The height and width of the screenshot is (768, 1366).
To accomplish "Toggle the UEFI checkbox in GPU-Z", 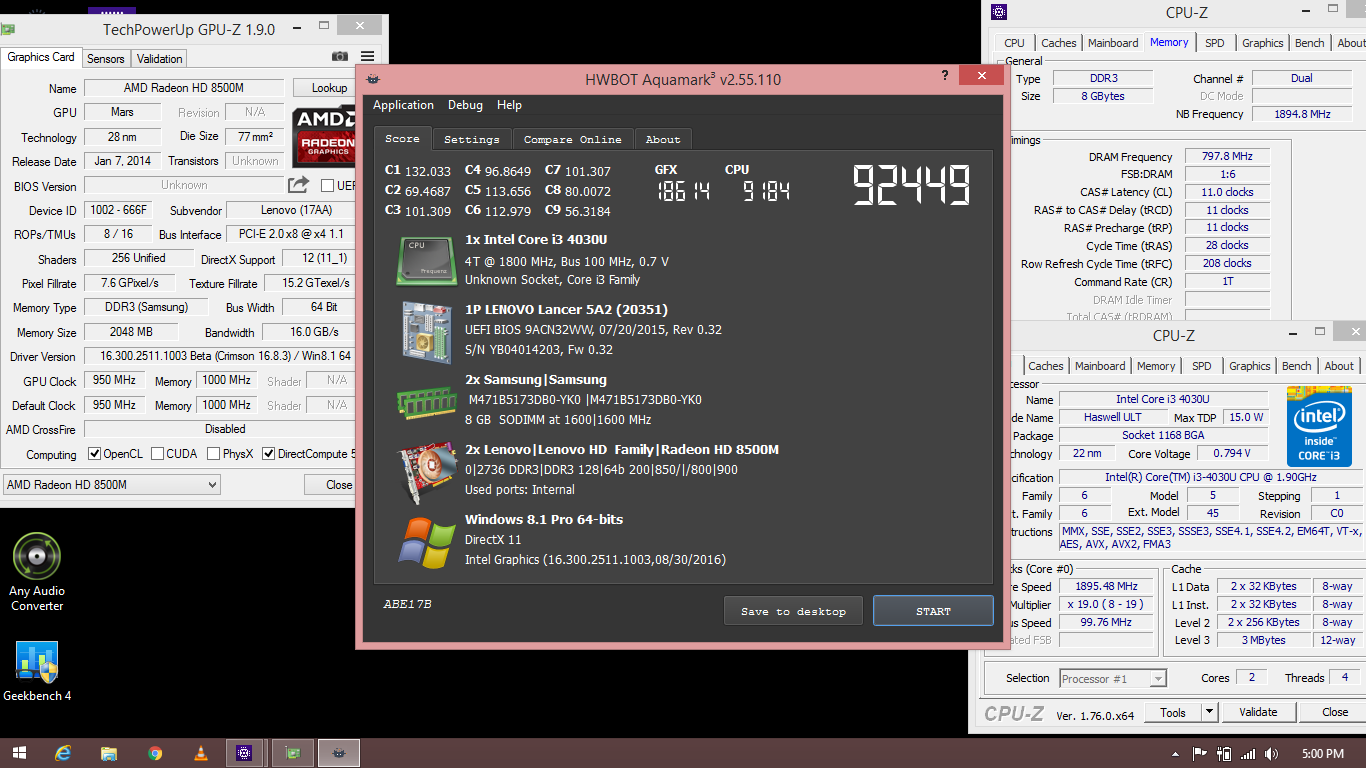I will point(327,186).
